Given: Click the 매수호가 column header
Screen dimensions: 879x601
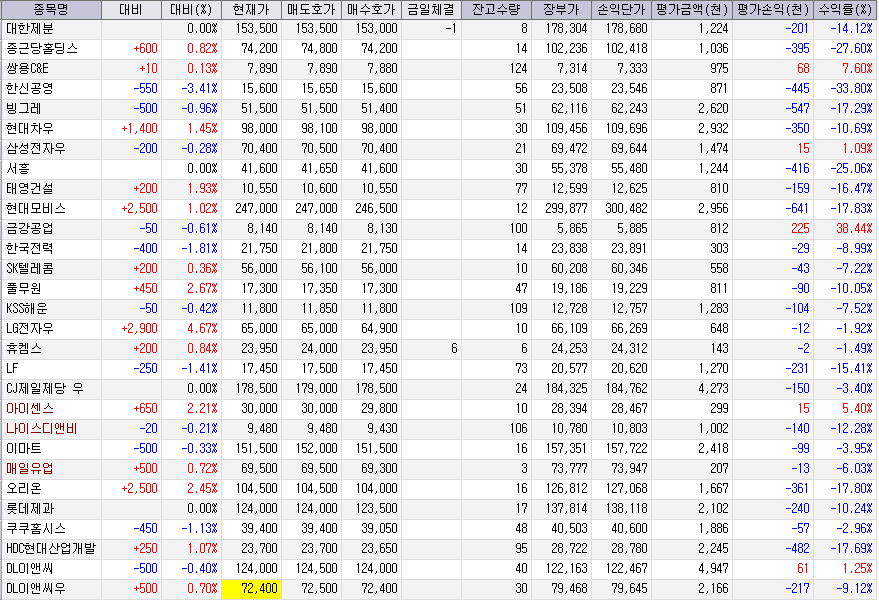Looking at the screenshot, I should coord(372,10).
